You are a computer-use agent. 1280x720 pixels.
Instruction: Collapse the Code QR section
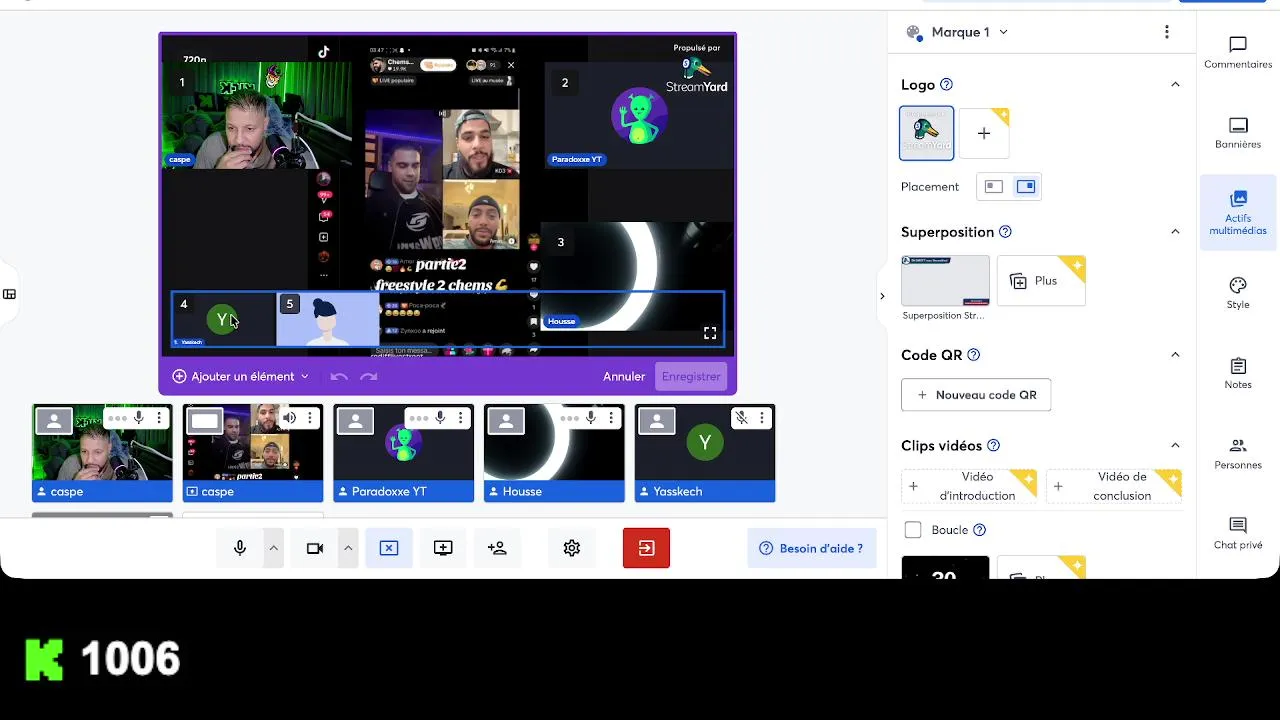coord(1175,355)
